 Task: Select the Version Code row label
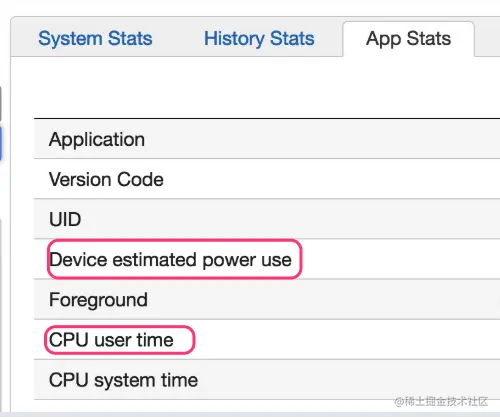coord(106,179)
